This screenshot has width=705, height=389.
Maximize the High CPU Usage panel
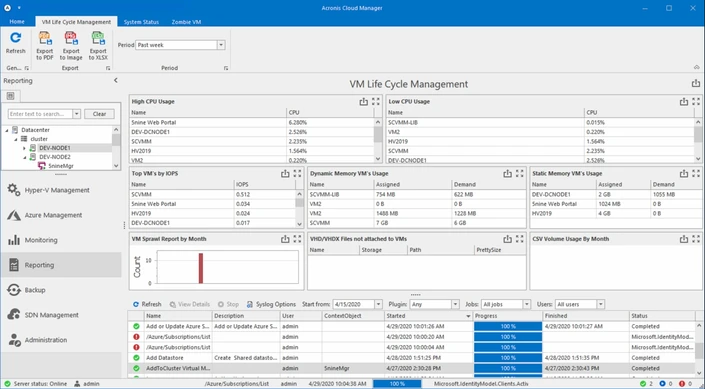point(376,102)
